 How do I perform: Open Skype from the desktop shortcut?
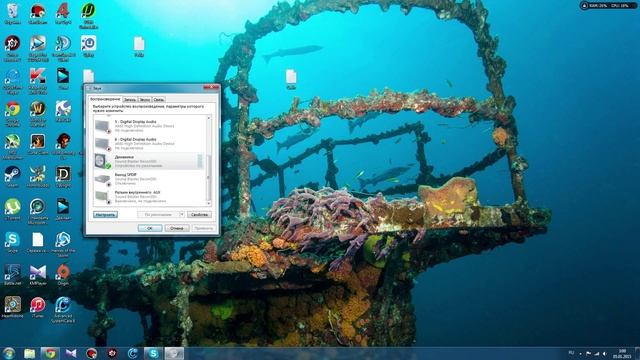pyautogui.click(x=12, y=242)
